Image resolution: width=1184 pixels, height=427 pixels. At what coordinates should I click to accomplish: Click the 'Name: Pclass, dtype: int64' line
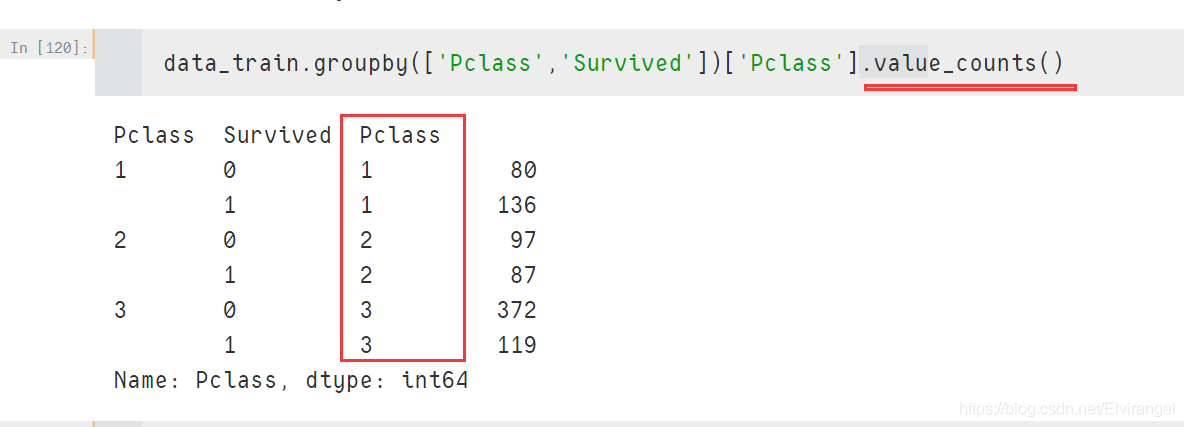point(290,380)
